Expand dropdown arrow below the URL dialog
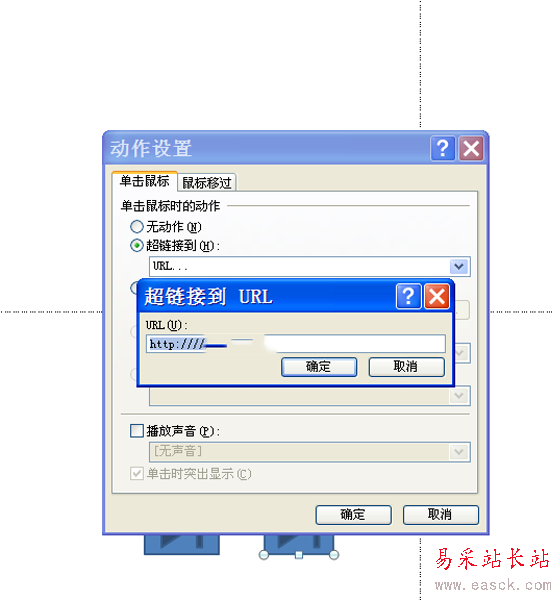Image resolution: width=552 pixels, height=600 pixels. click(x=459, y=396)
